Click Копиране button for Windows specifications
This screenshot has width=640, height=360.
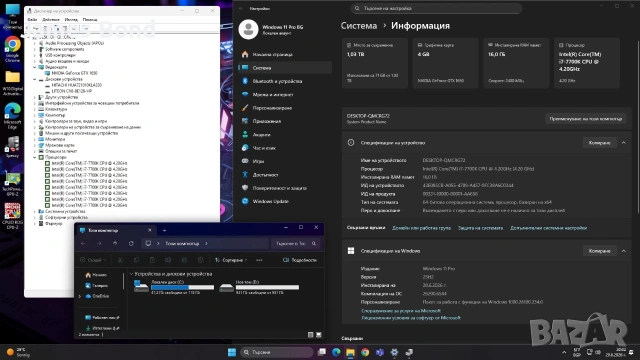pyautogui.click(x=599, y=251)
